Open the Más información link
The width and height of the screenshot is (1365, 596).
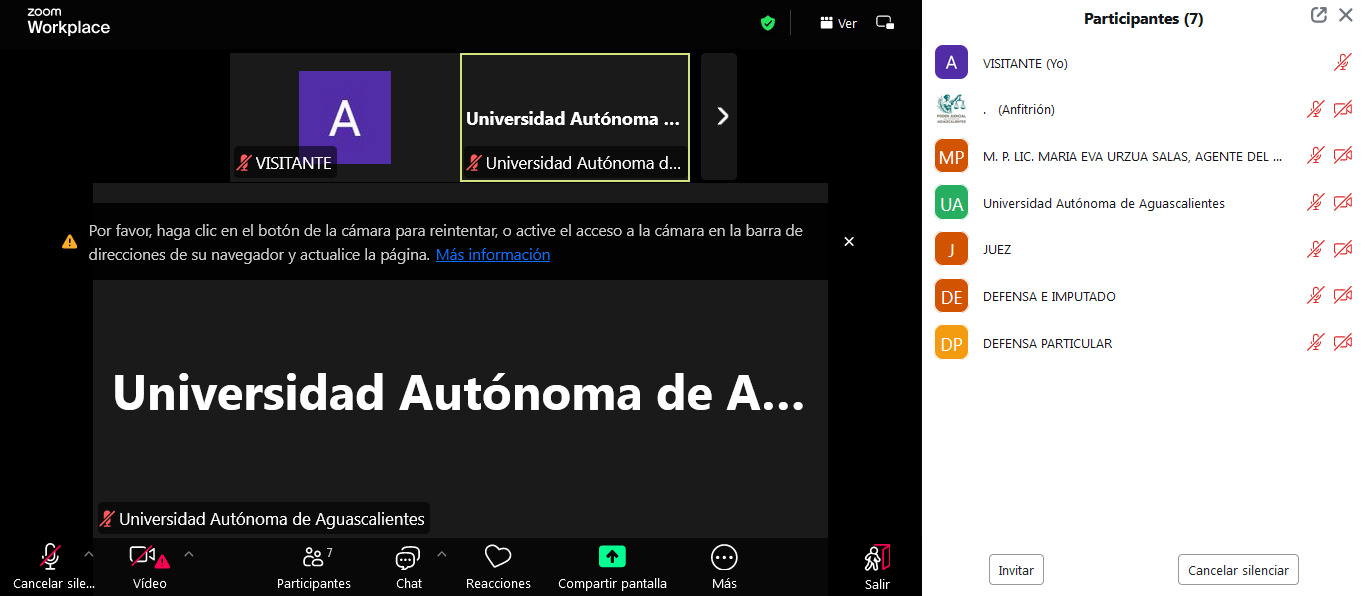tap(493, 255)
